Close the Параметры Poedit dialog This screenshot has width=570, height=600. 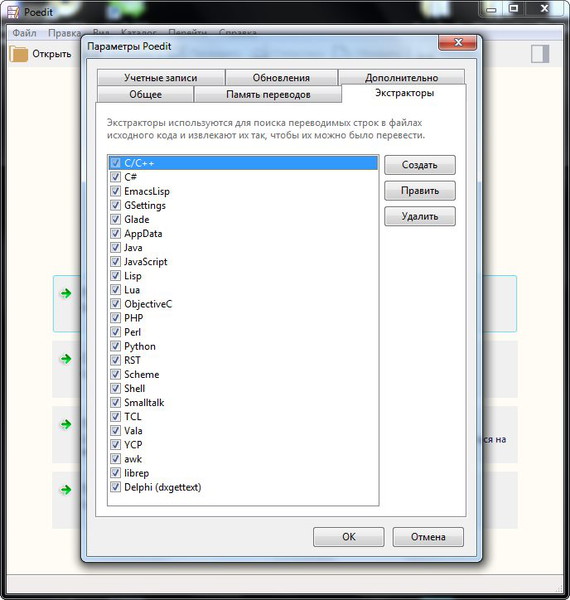point(458,42)
